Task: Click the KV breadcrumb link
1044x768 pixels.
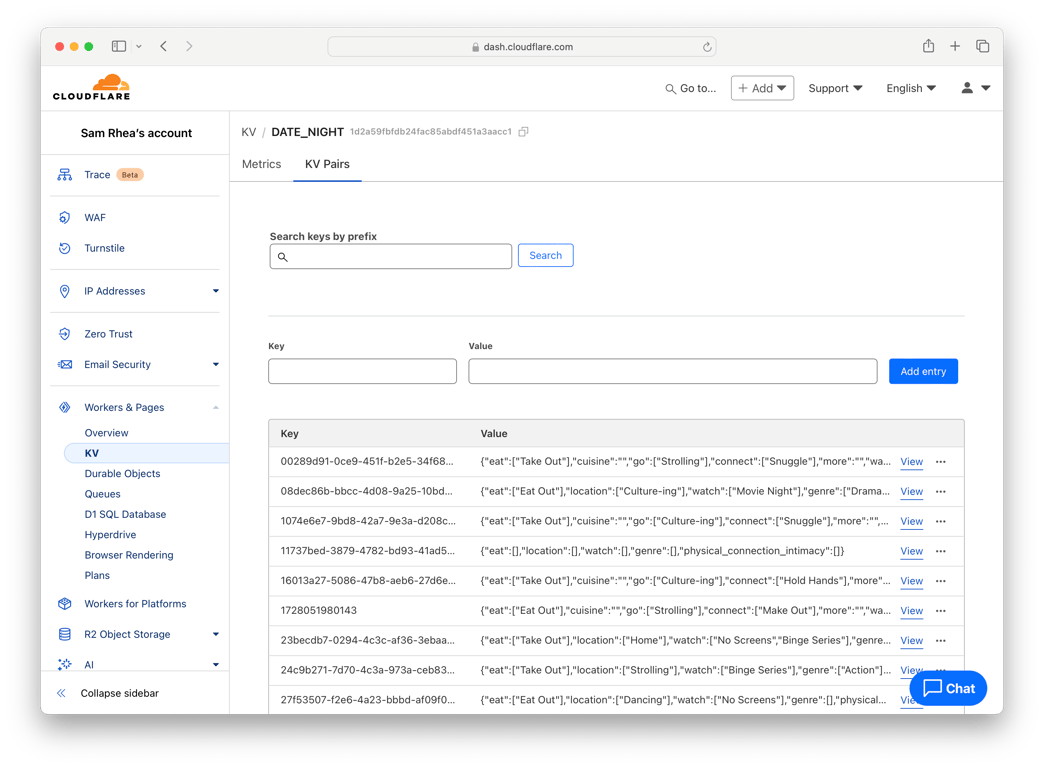Action: click(x=248, y=132)
